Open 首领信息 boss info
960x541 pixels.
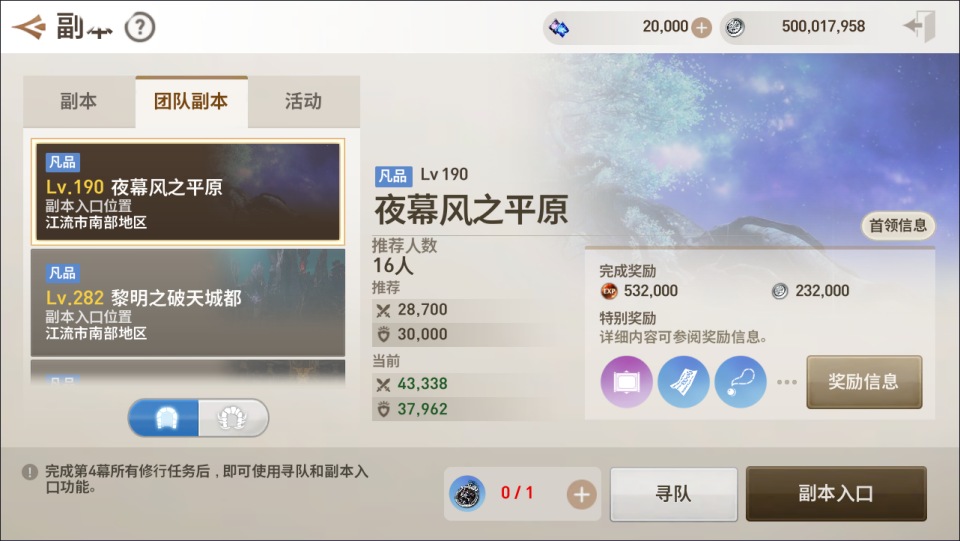[898, 226]
